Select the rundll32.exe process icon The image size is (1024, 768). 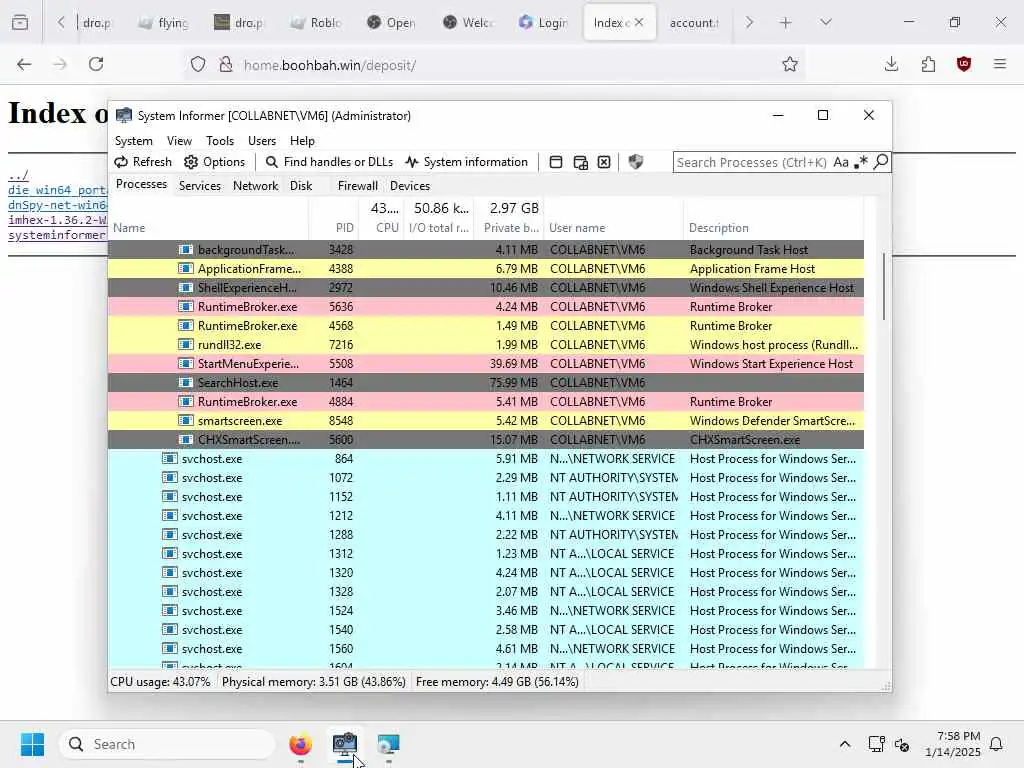186,345
